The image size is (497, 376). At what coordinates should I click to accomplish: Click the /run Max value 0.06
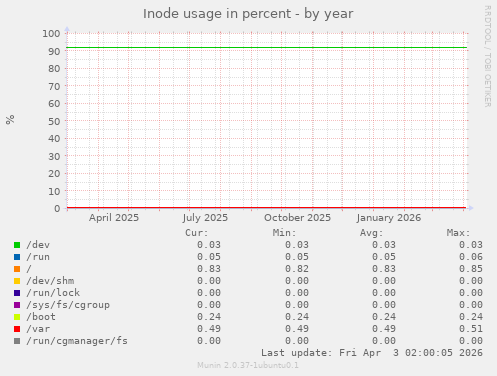[x=471, y=257]
